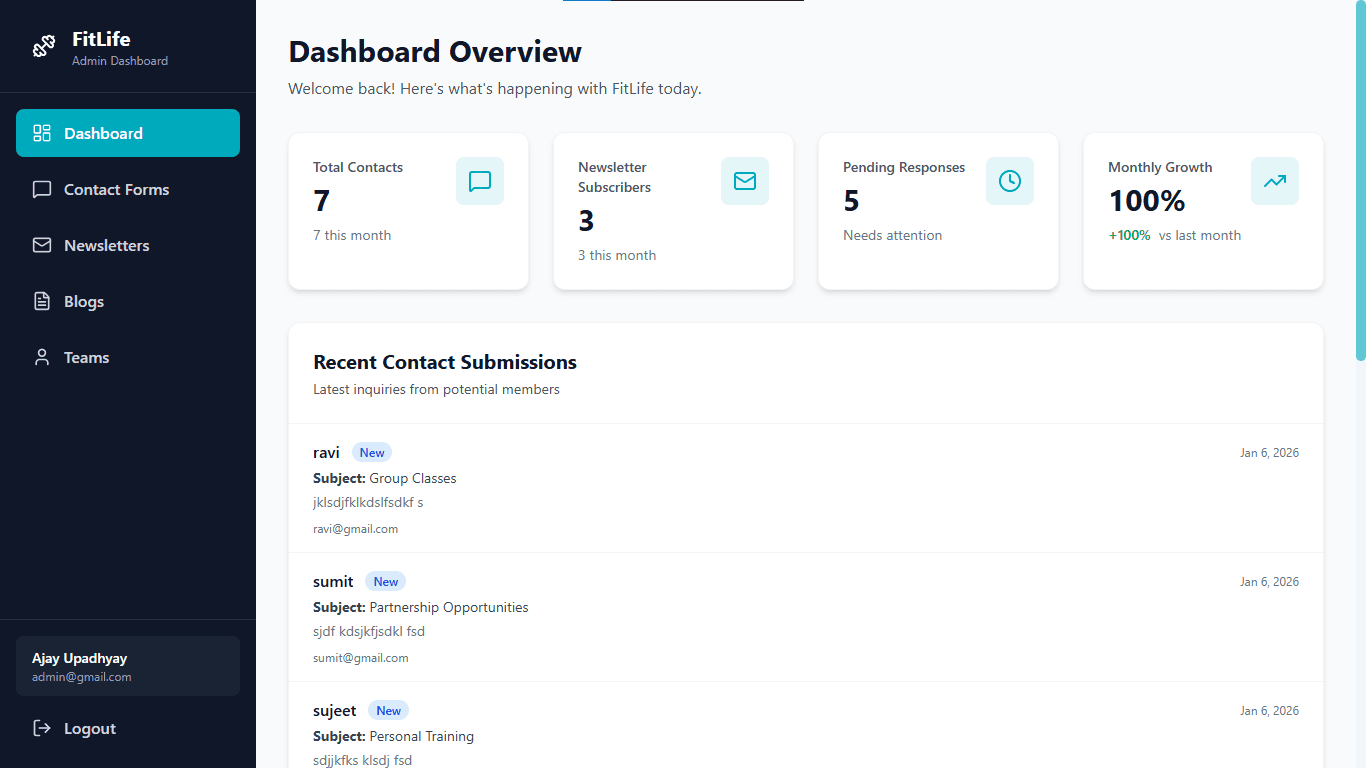Click the mail icon on Newsletter Subscribers card
Screen dimensions: 1366x768
tap(745, 181)
